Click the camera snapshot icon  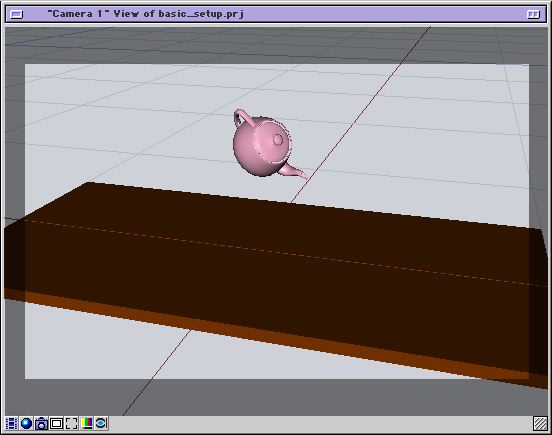coord(41,423)
